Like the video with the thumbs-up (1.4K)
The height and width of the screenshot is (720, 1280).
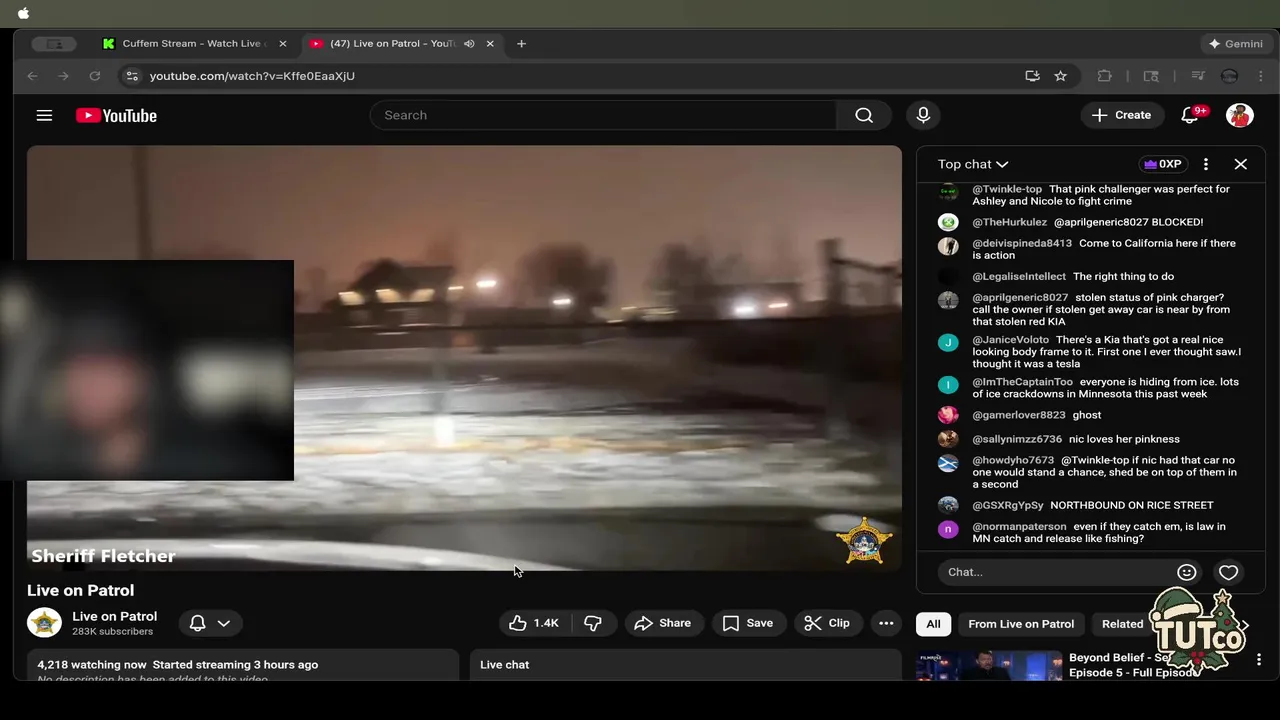[535, 623]
